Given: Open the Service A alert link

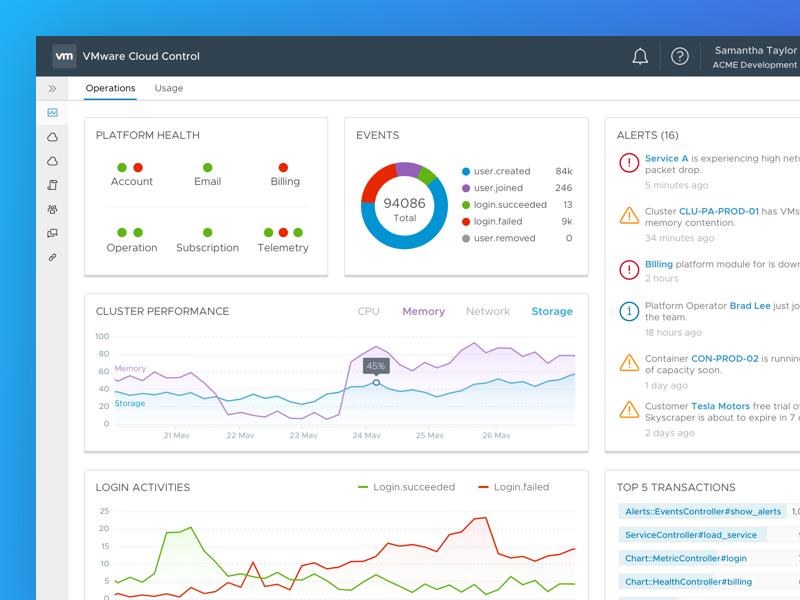Looking at the screenshot, I should pyautogui.click(x=666, y=158).
